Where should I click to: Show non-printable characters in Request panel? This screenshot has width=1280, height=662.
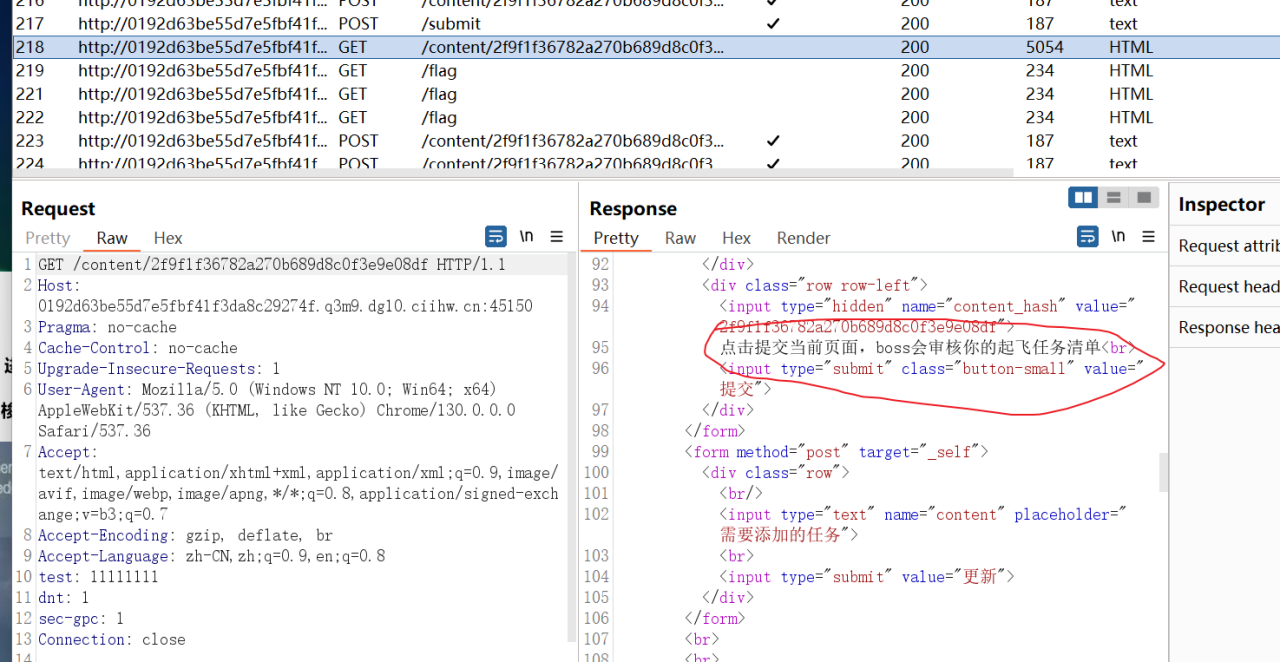click(526, 237)
